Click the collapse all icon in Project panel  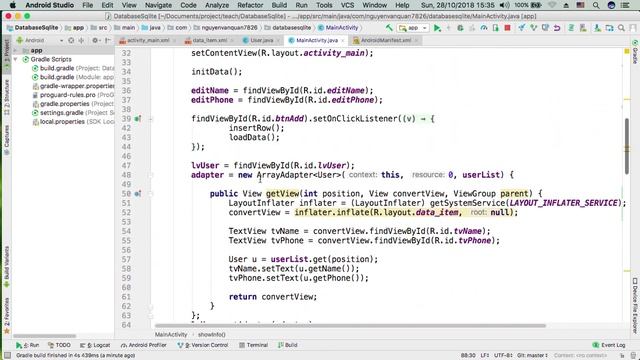pos(81,40)
